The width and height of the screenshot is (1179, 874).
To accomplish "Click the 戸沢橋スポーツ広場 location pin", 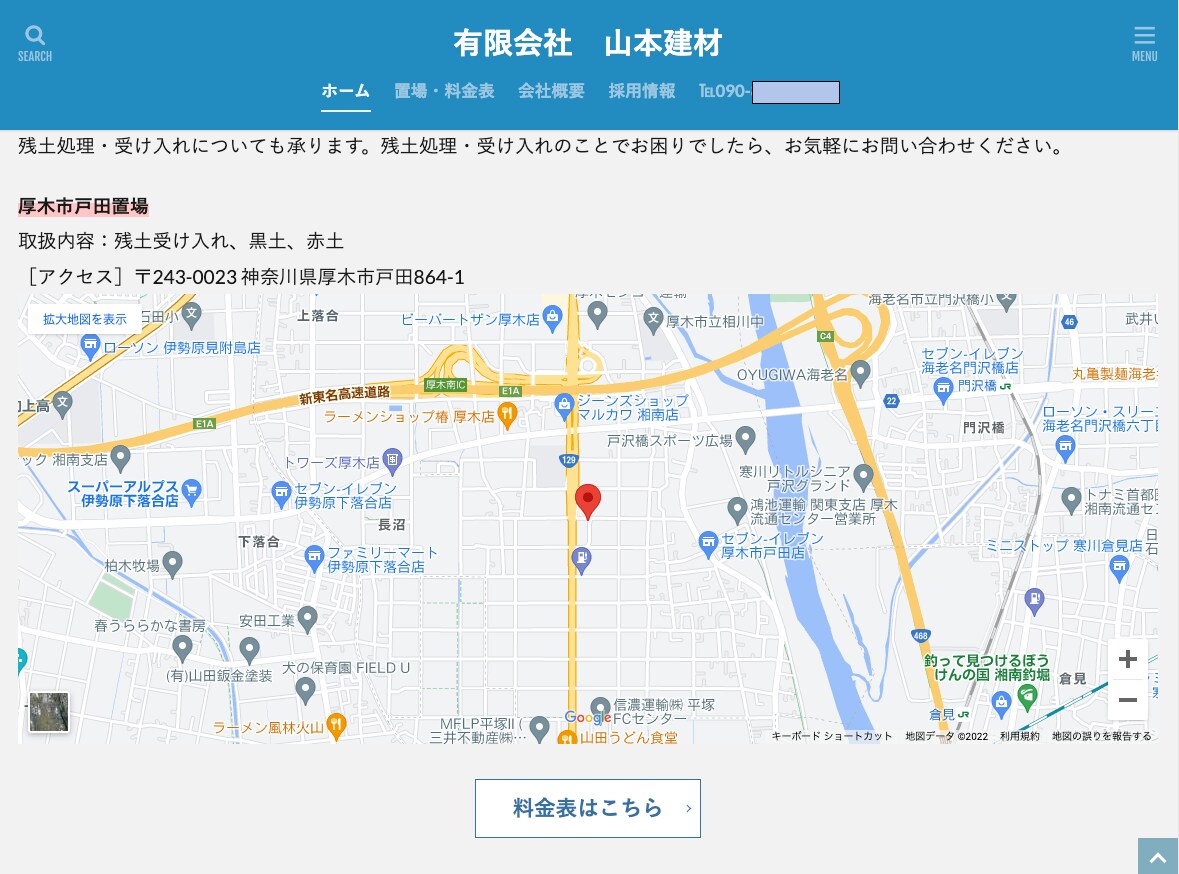I will coord(745,439).
